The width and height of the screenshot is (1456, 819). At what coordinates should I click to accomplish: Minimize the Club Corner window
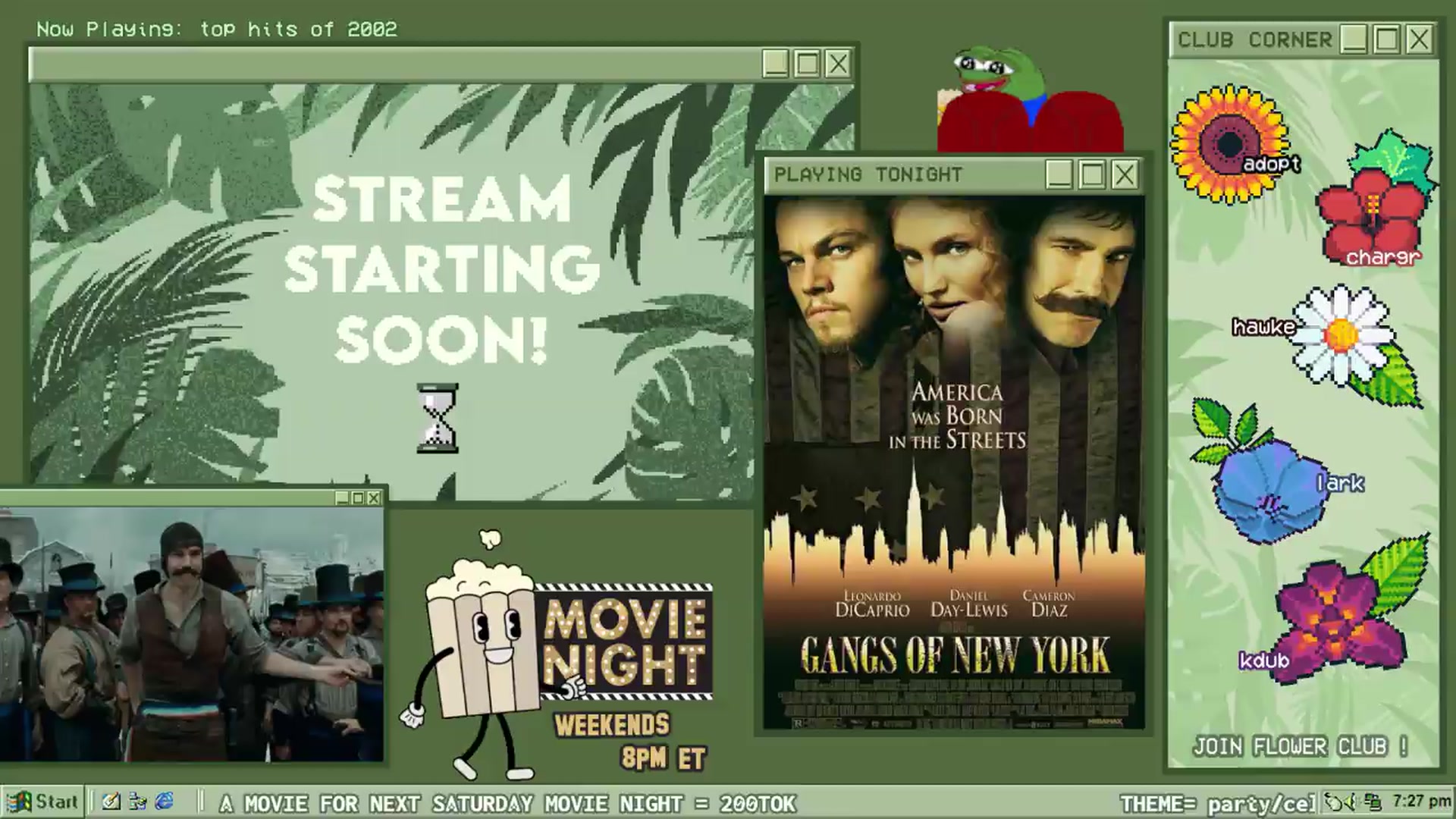click(1354, 39)
